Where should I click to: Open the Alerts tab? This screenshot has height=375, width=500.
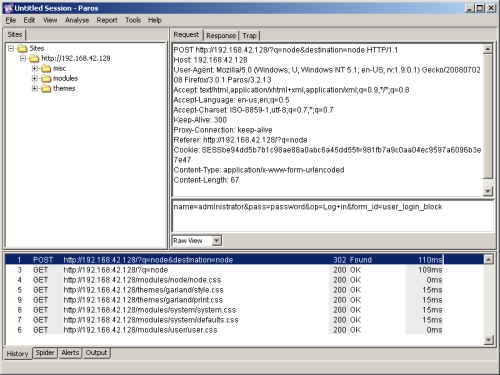pyautogui.click(x=70, y=353)
